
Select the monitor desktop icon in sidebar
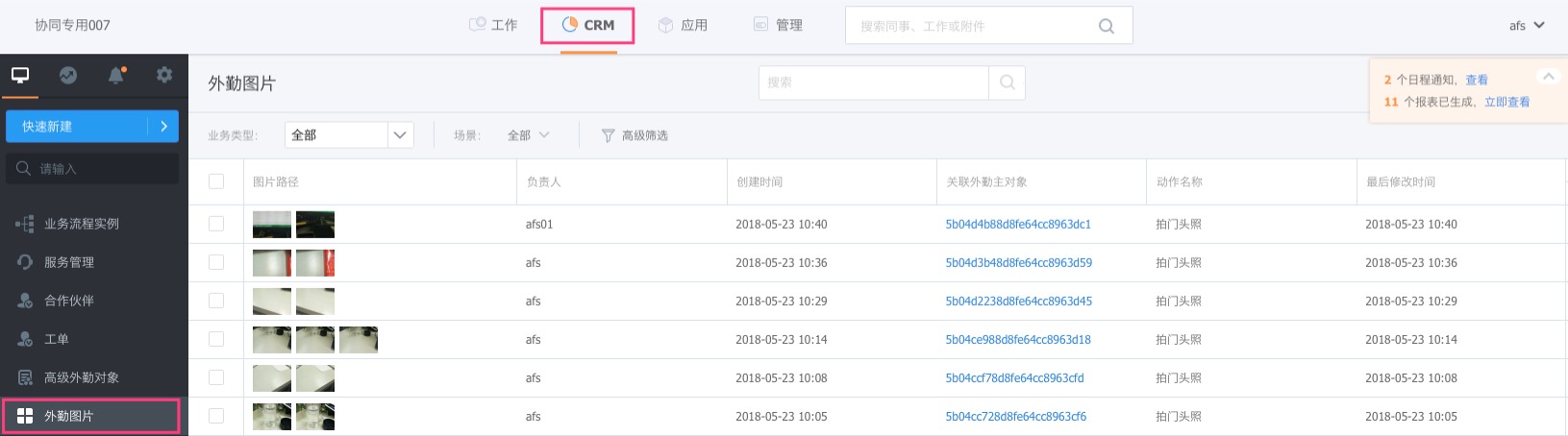20,75
